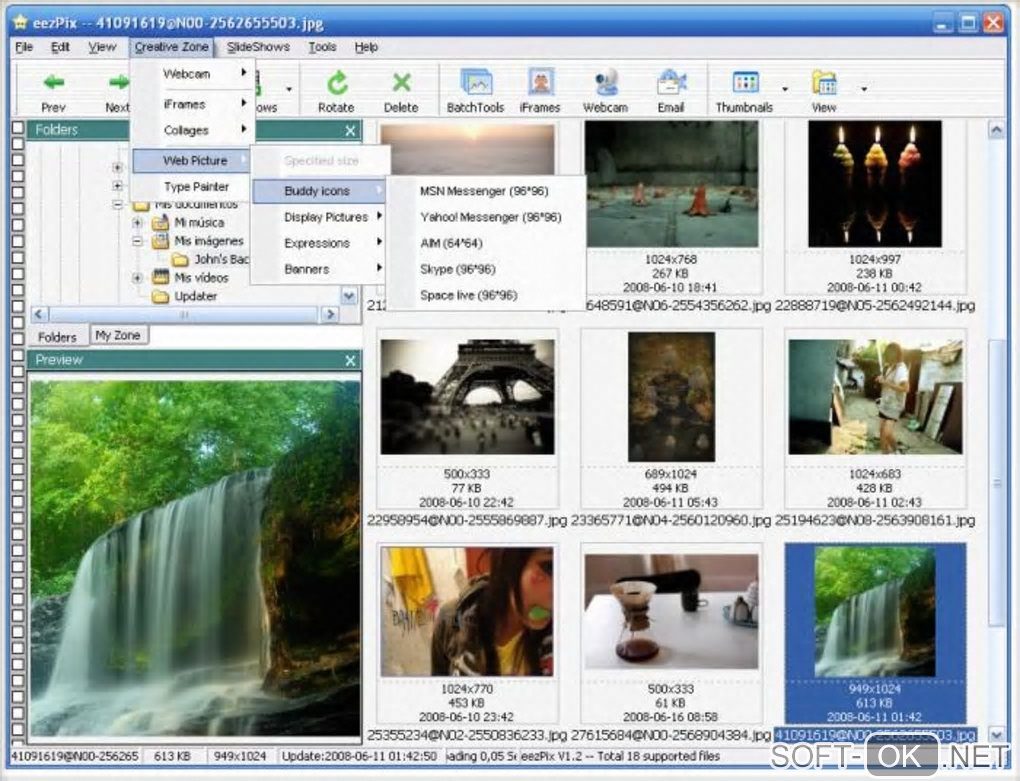This screenshot has height=781, width=1020.
Task: Open the Webcam toolbar icon
Action: (x=605, y=83)
